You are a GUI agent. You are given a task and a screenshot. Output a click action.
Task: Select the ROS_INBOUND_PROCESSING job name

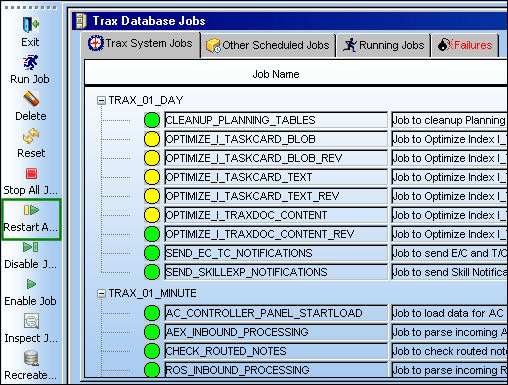(276, 370)
